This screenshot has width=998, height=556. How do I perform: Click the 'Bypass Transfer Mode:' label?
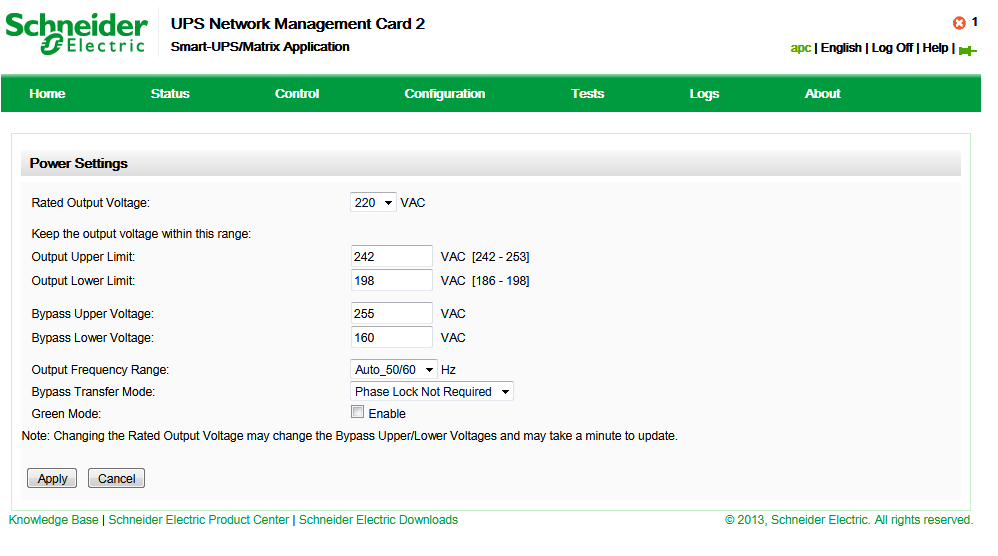[x=93, y=391]
